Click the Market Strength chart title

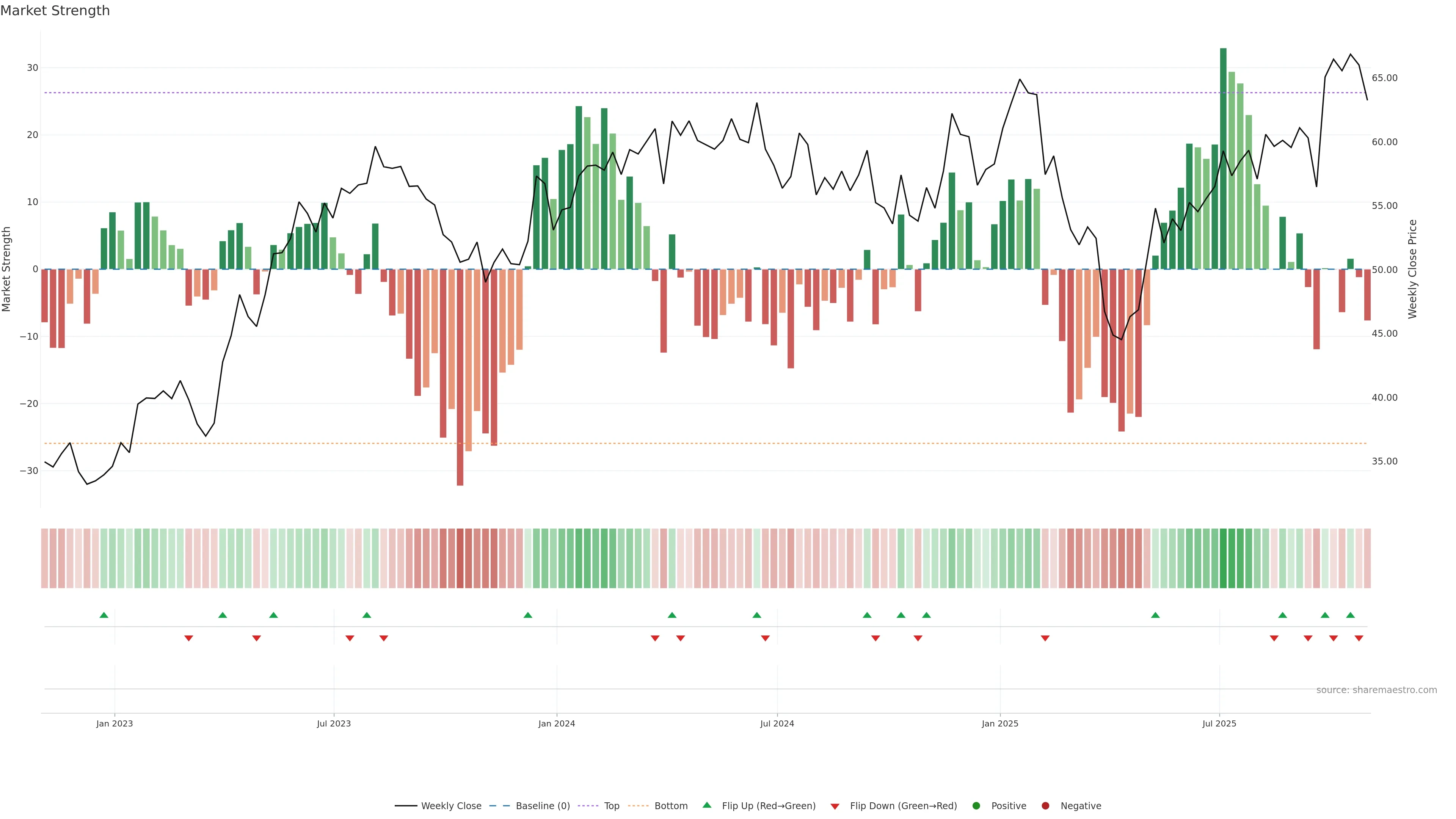[55, 11]
